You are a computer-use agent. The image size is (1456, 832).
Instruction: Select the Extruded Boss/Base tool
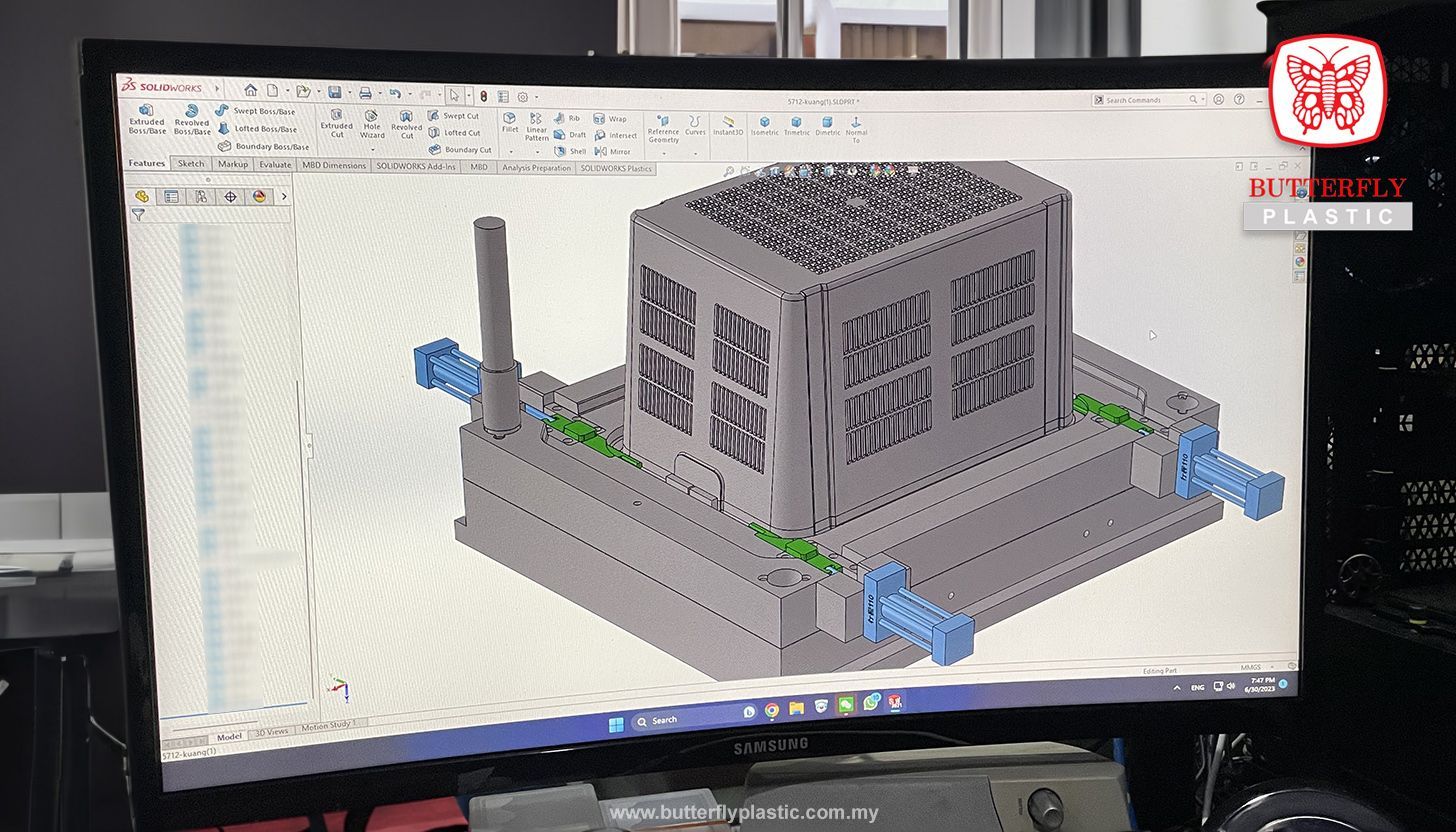click(x=147, y=120)
